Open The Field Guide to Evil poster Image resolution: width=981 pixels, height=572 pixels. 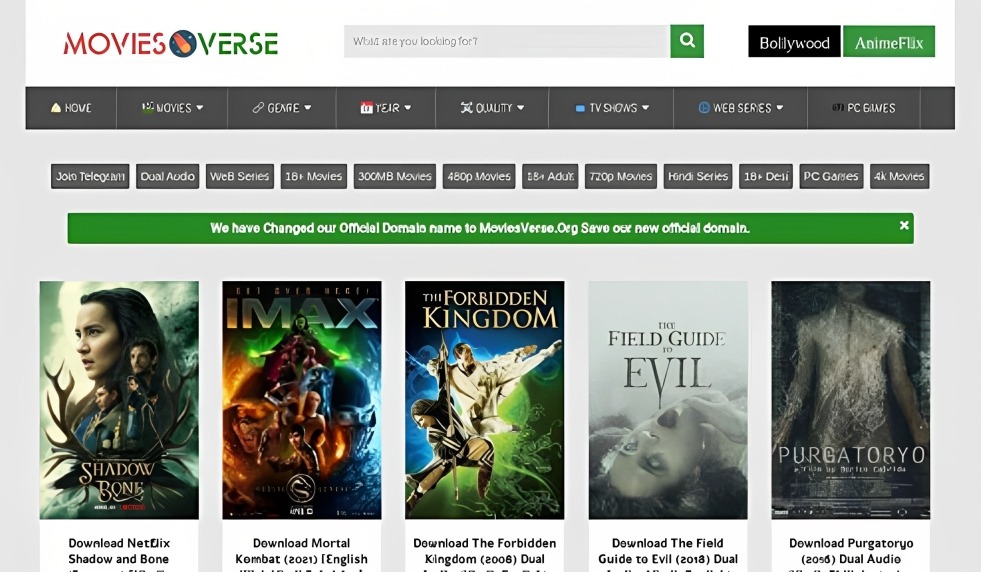pyautogui.click(x=668, y=400)
